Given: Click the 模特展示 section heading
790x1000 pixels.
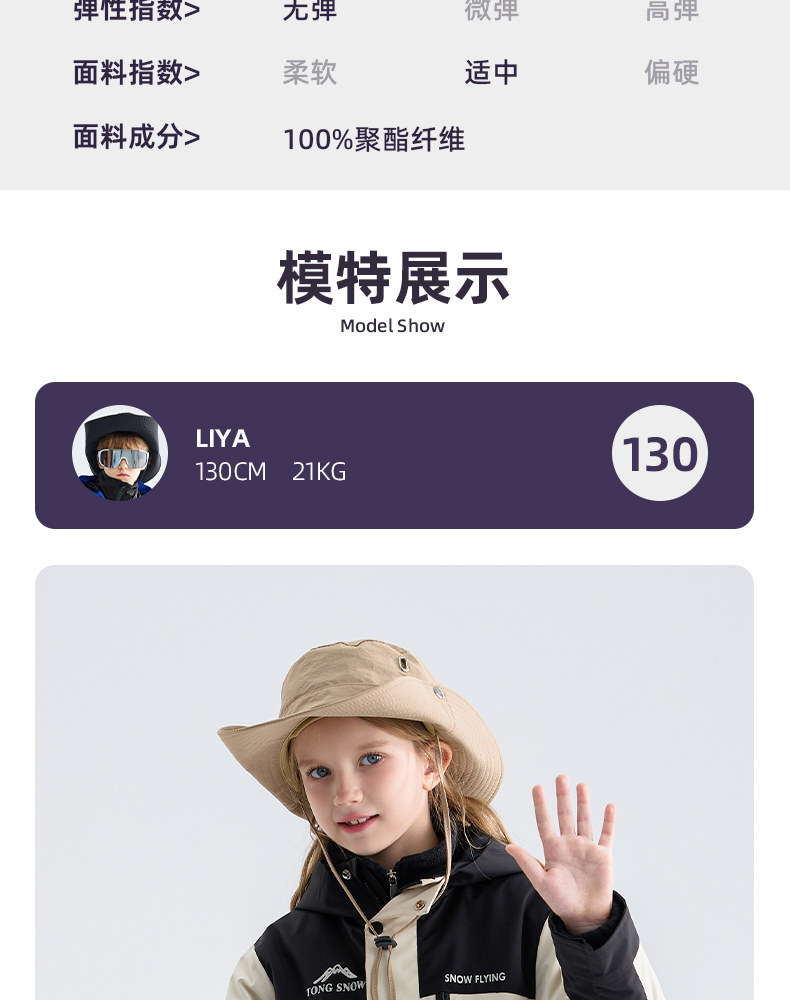Looking at the screenshot, I should (x=393, y=278).
